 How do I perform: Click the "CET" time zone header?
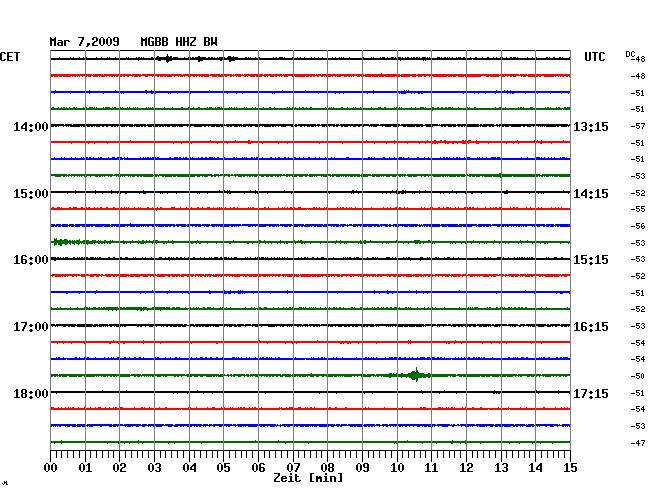click(x=10, y=57)
